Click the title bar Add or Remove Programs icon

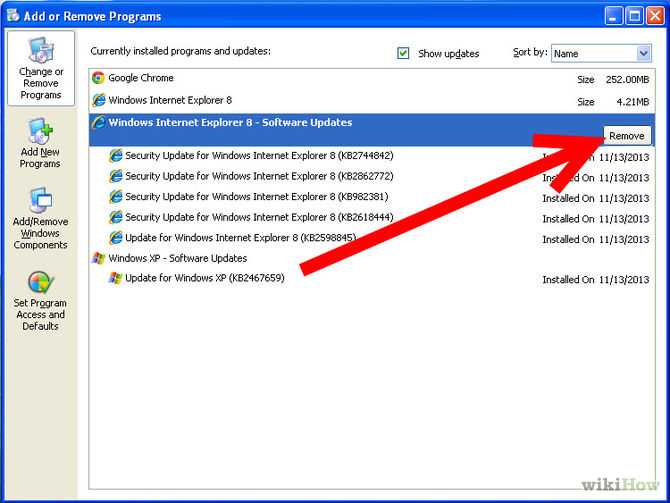coord(13,15)
